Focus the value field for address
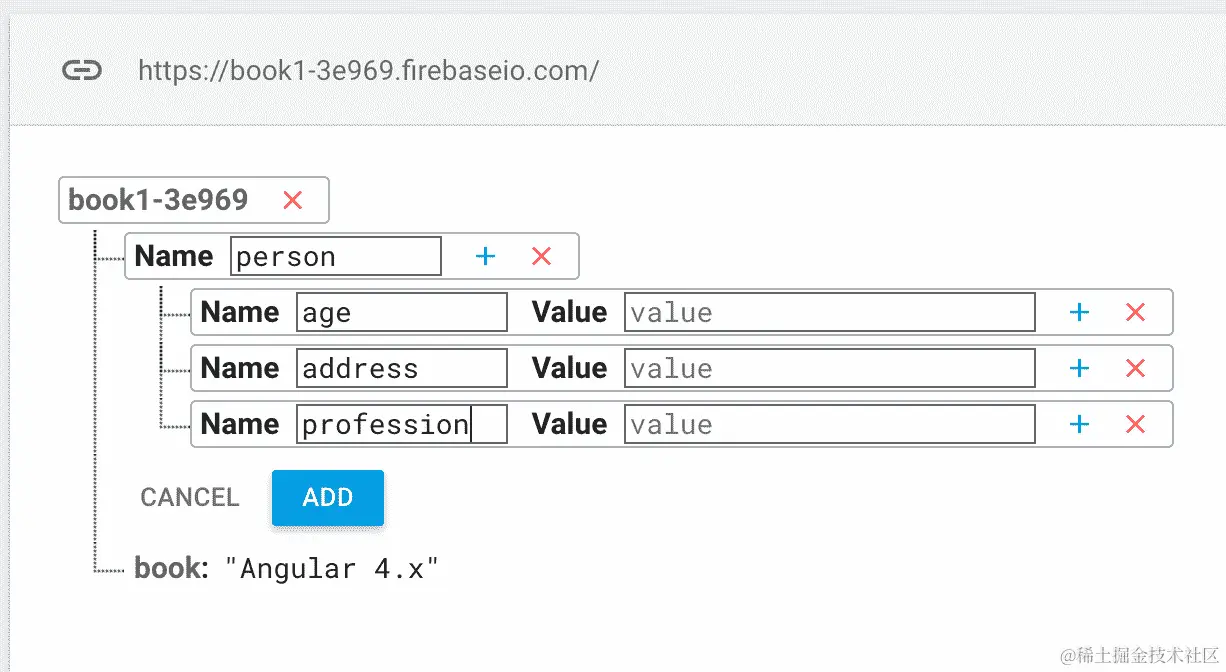The image size is (1226, 672). (830, 368)
